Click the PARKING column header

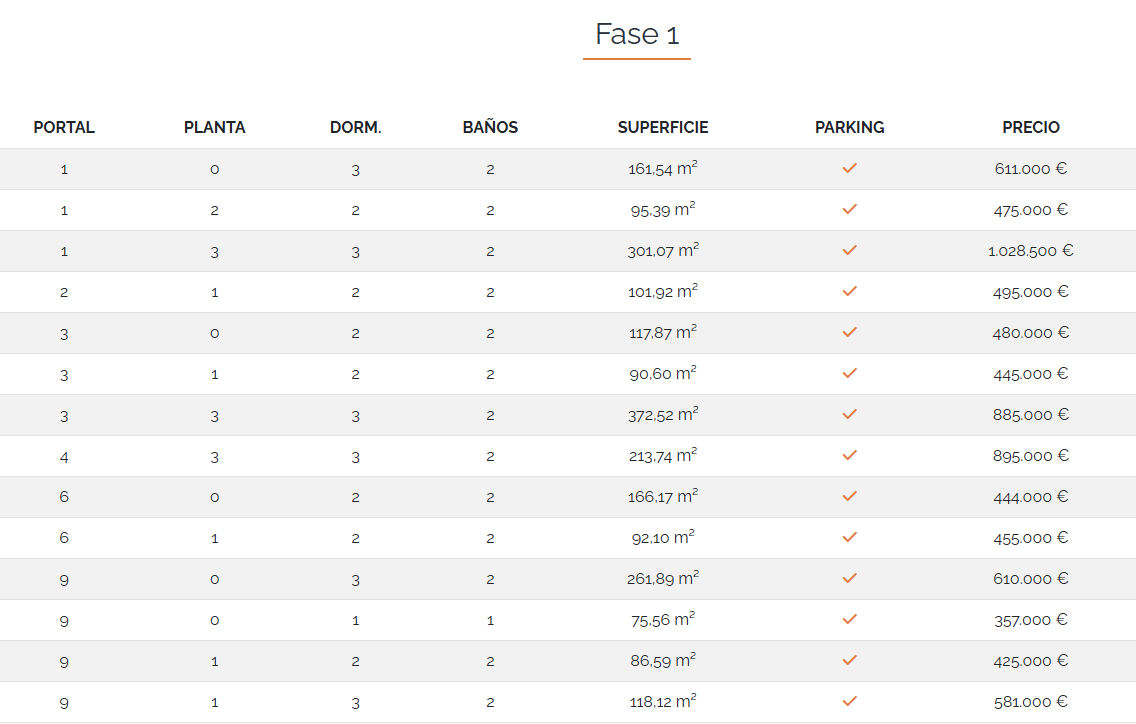pos(849,128)
